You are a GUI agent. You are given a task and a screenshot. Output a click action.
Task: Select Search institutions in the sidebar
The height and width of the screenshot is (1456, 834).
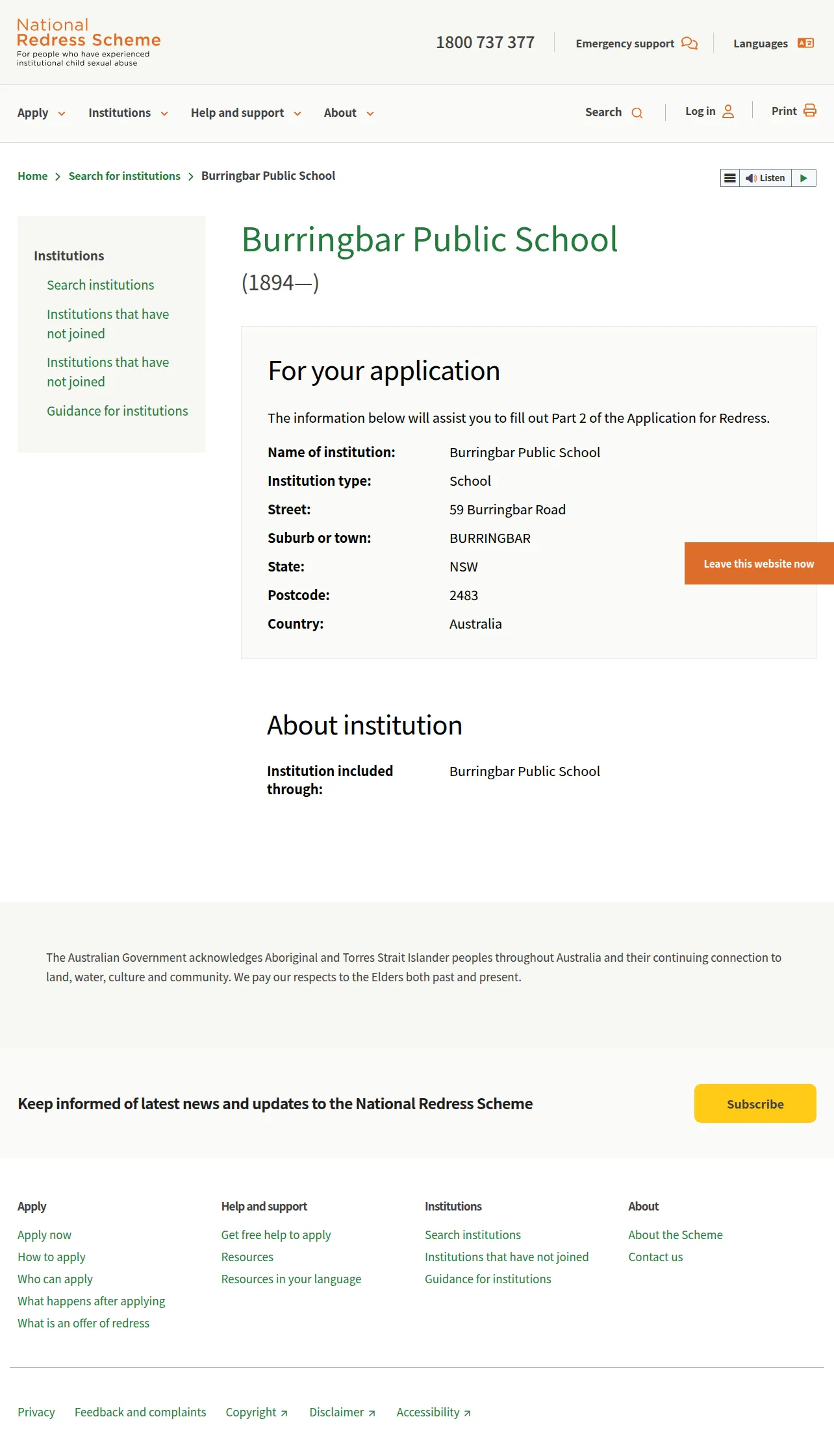[x=100, y=285]
